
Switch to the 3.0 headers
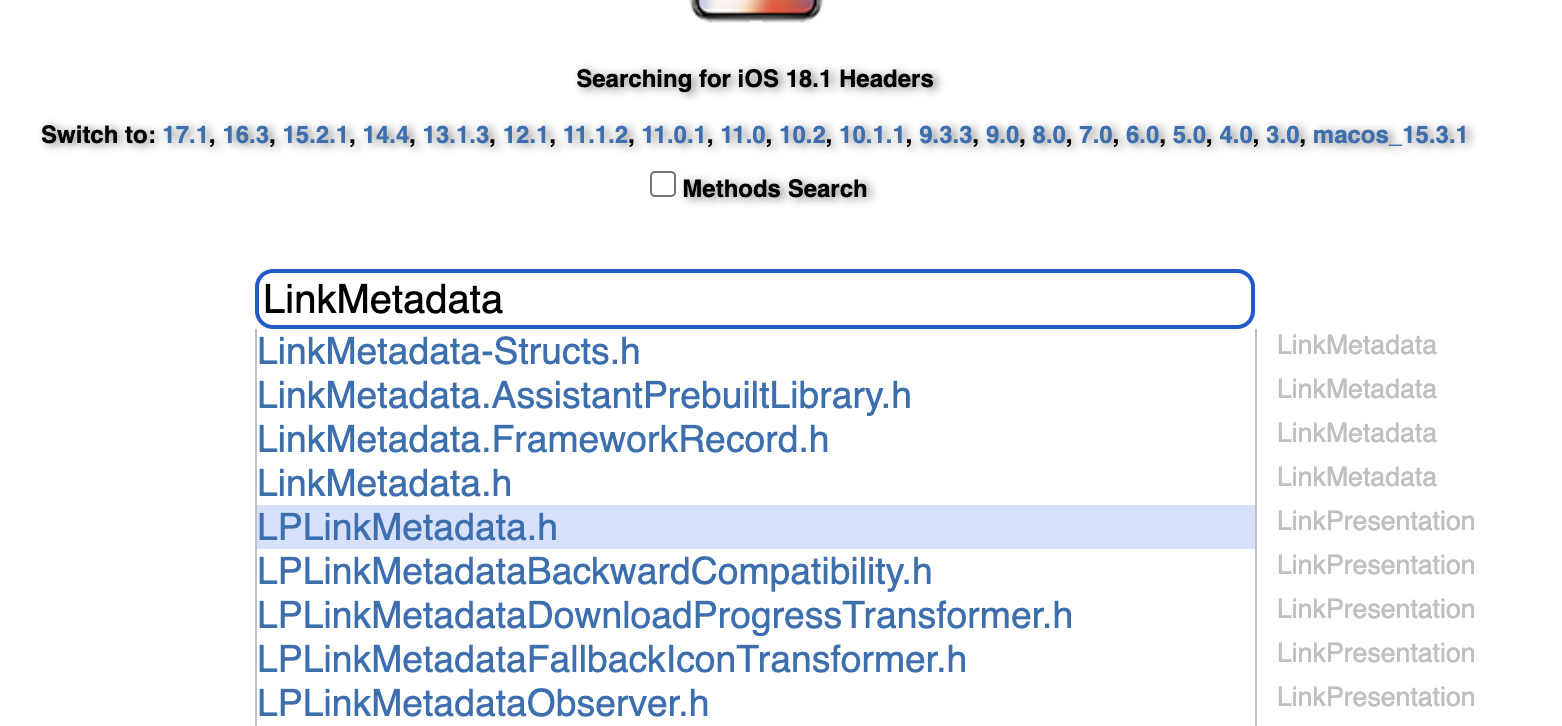[1282, 135]
